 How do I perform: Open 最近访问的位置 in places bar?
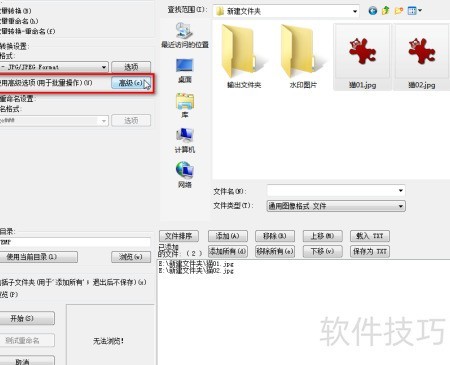185,35
